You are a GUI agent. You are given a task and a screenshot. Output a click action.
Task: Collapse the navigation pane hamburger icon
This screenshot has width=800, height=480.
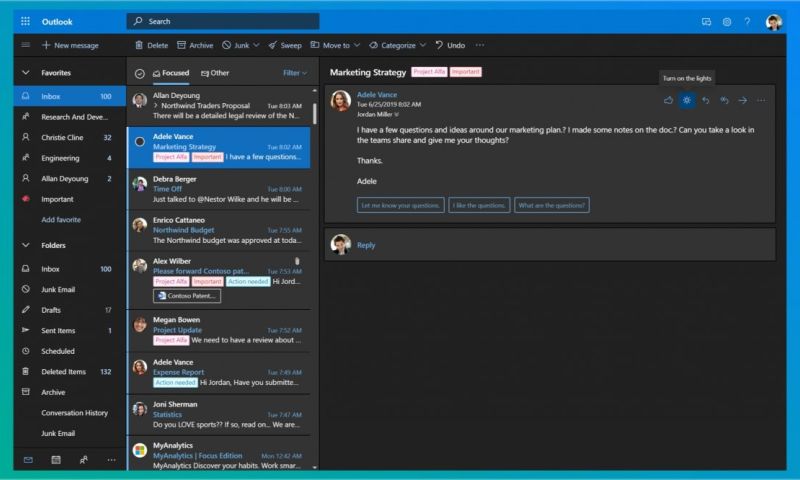(26, 45)
